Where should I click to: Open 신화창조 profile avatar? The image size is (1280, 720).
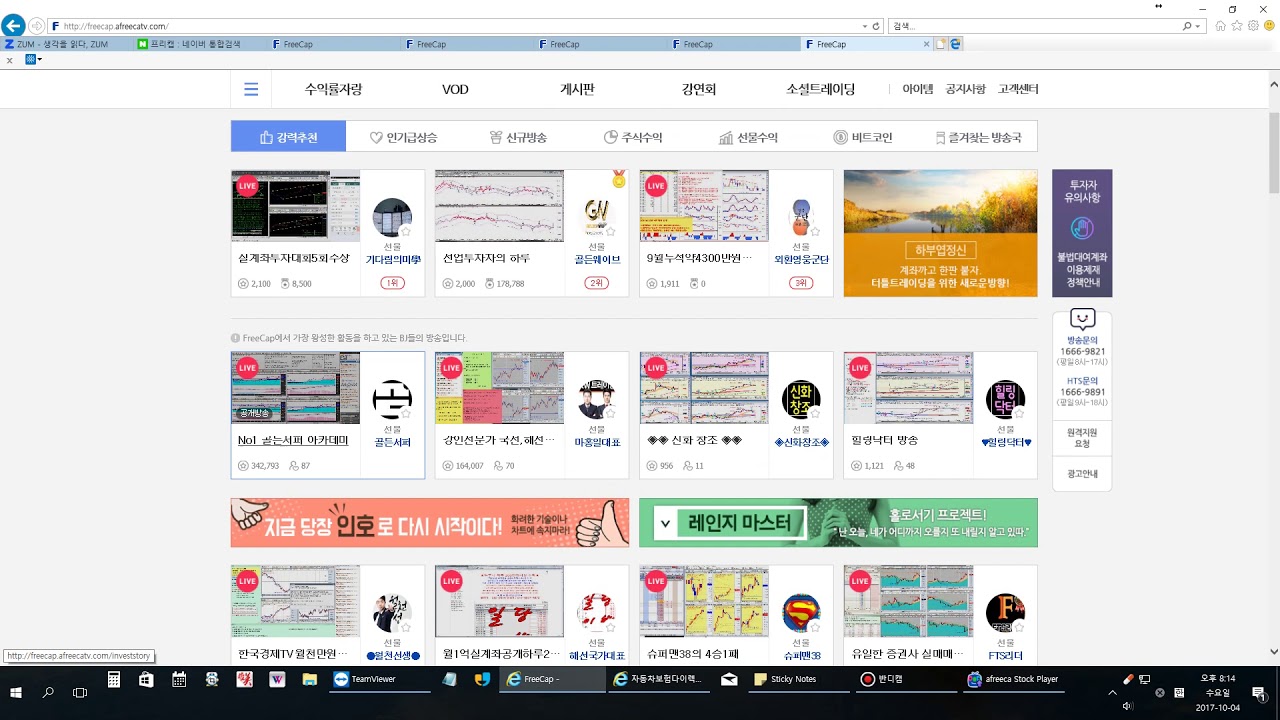coord(801,399)
